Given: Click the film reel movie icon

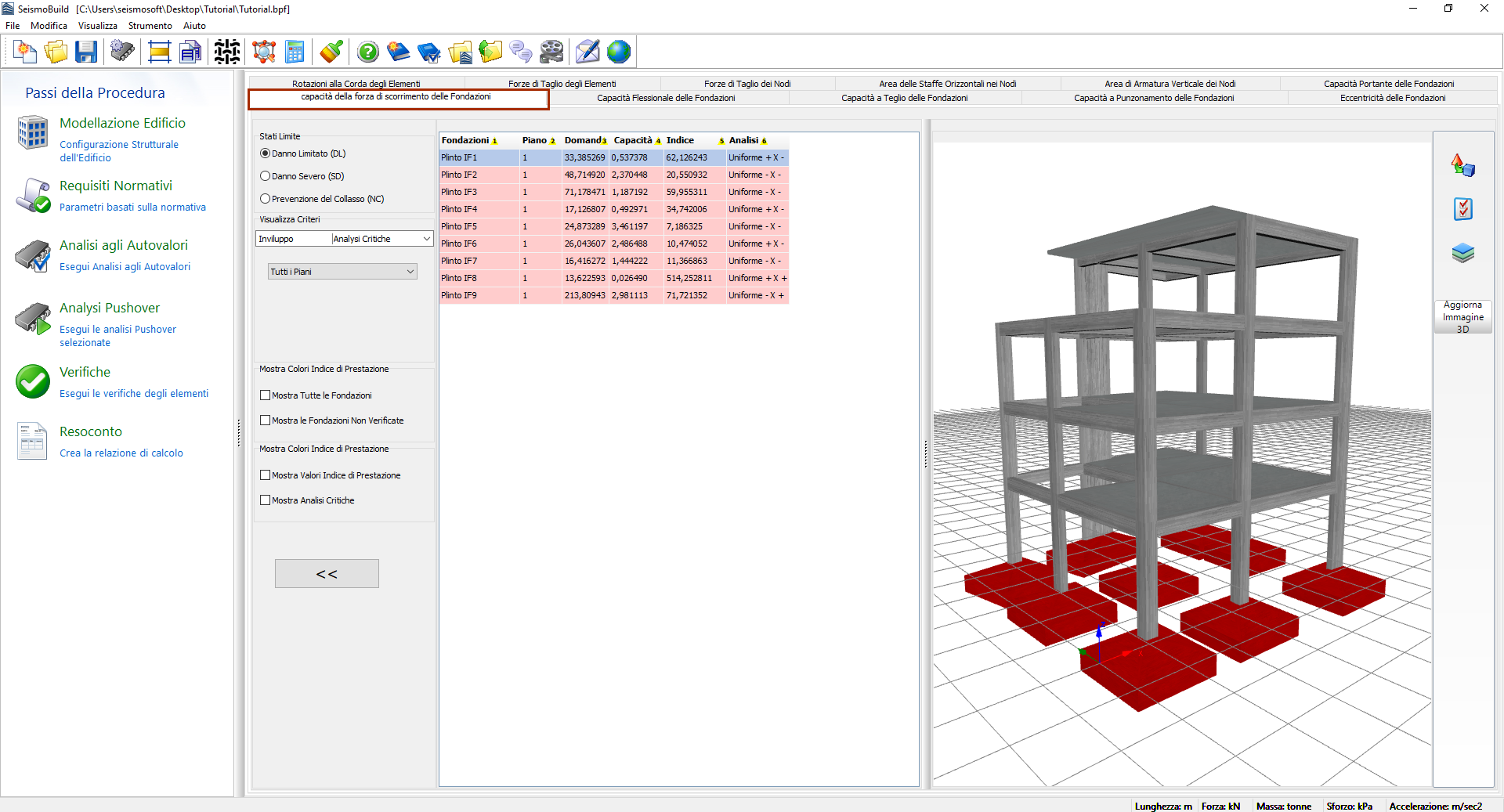Looking at the screenshot, I should pos(551,52).
